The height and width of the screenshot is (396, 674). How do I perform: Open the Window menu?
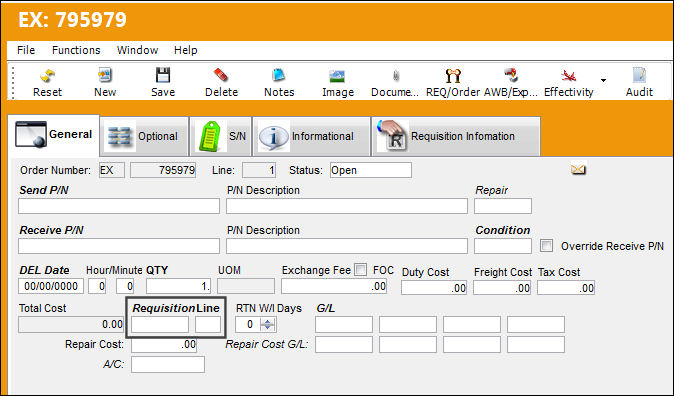138,50
